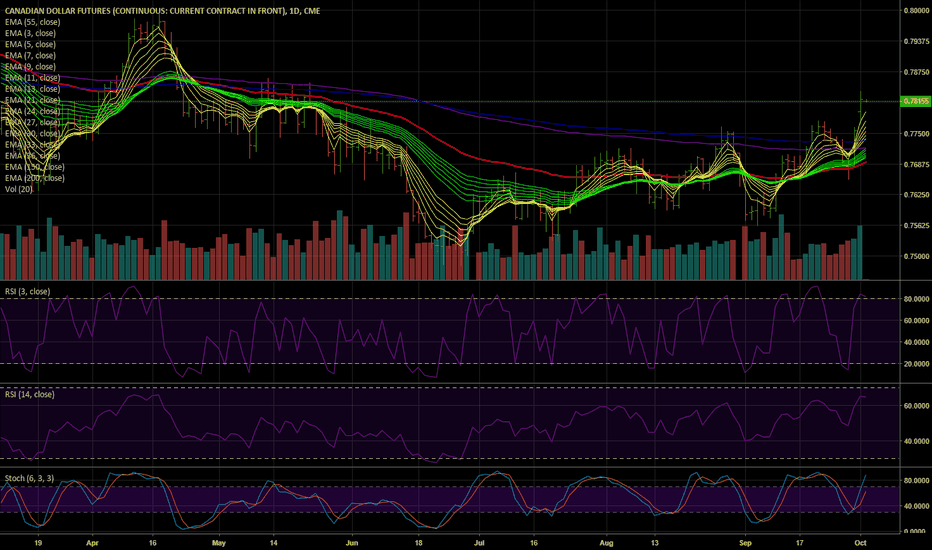This screenshot has width=932, height=550.
Task: Select the Jun date on the time axis
Action: click(x=352, y=543)
